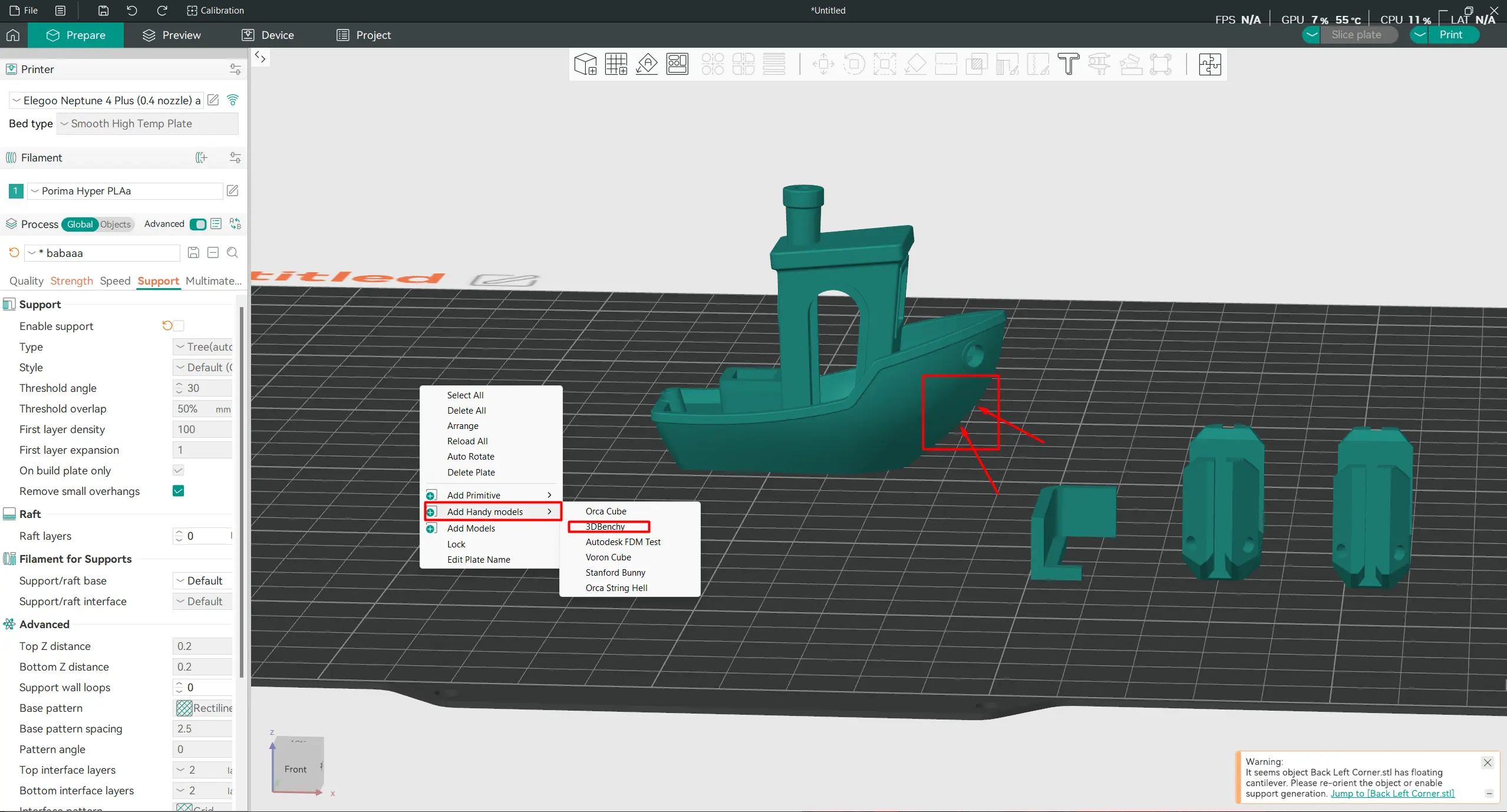Select the Lay on face tool
Image resolution: width=1507 pixels, height=812 pixels.
(915, 64)
